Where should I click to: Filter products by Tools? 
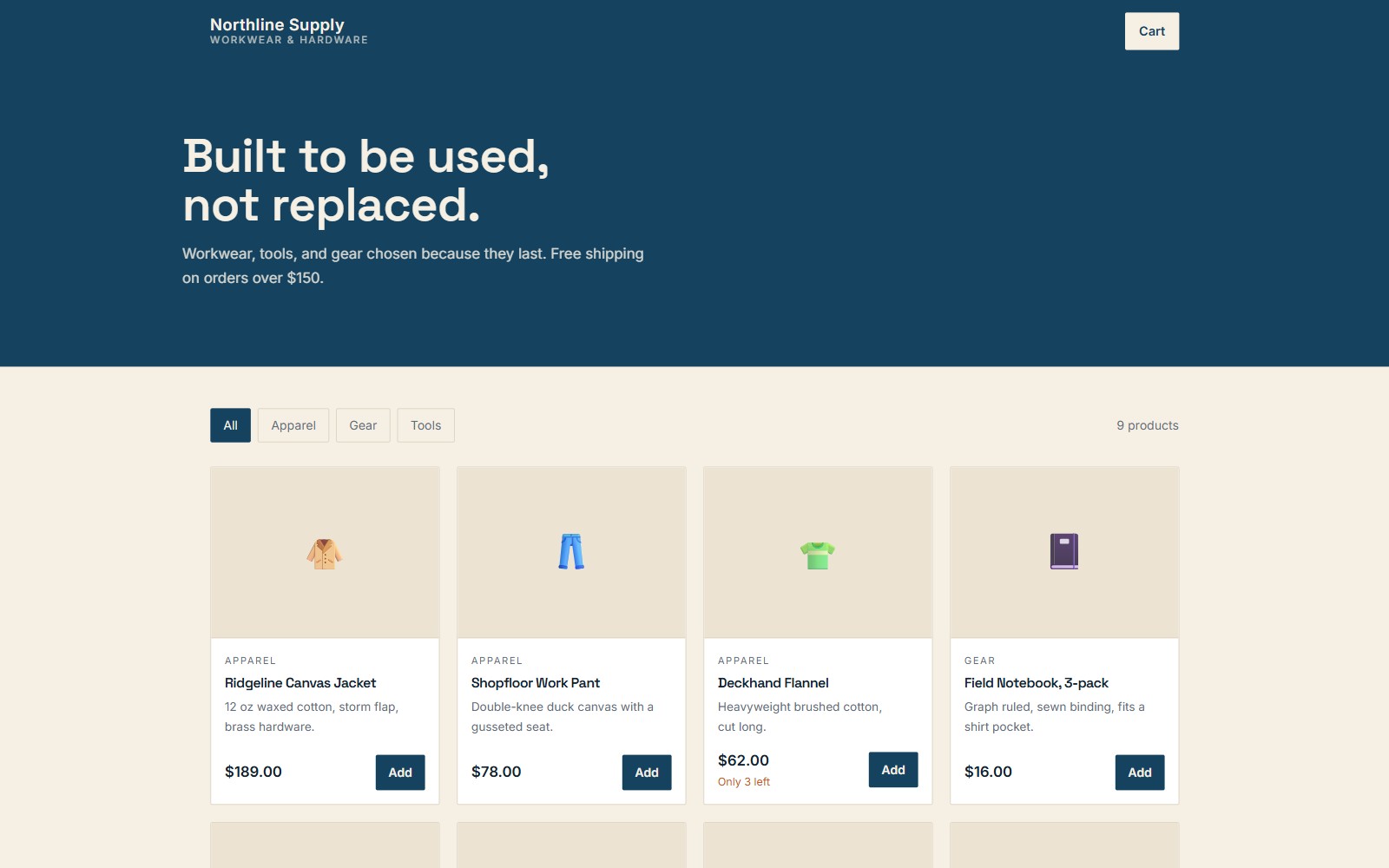(425, 425)
